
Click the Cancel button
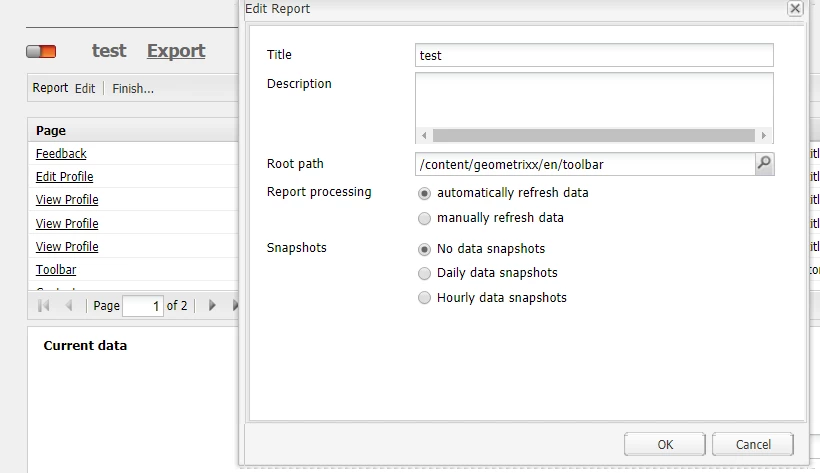tap(753, 444)
